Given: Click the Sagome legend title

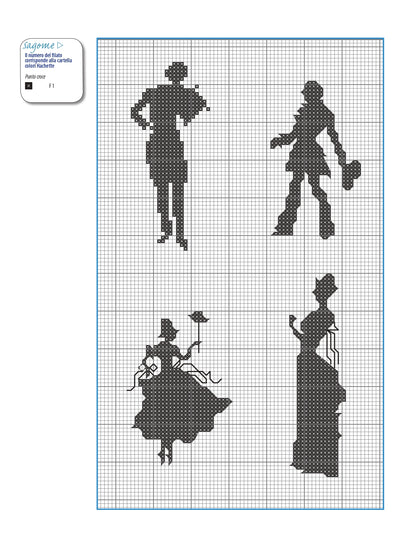Looking at the screenshot, I should pos(39,46).
